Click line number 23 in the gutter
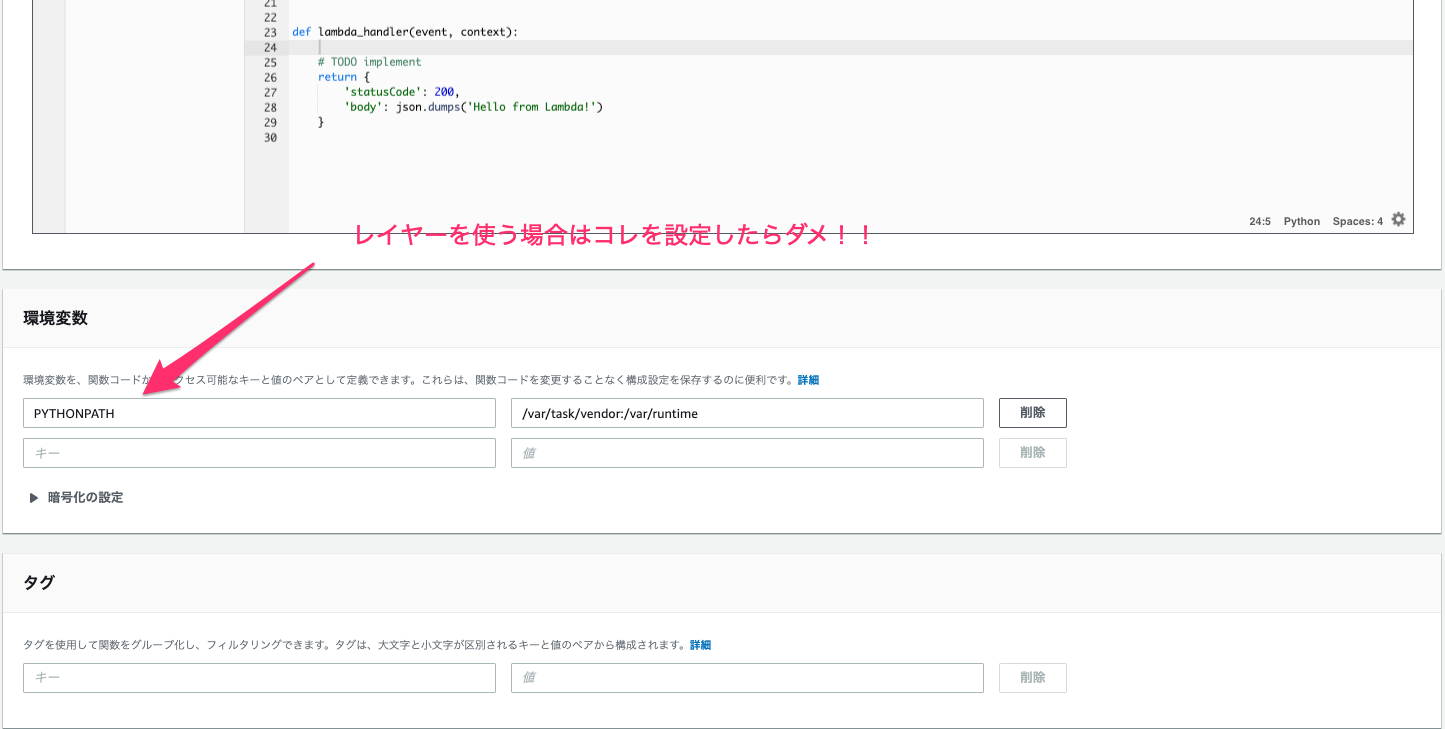 pos(270,32)
